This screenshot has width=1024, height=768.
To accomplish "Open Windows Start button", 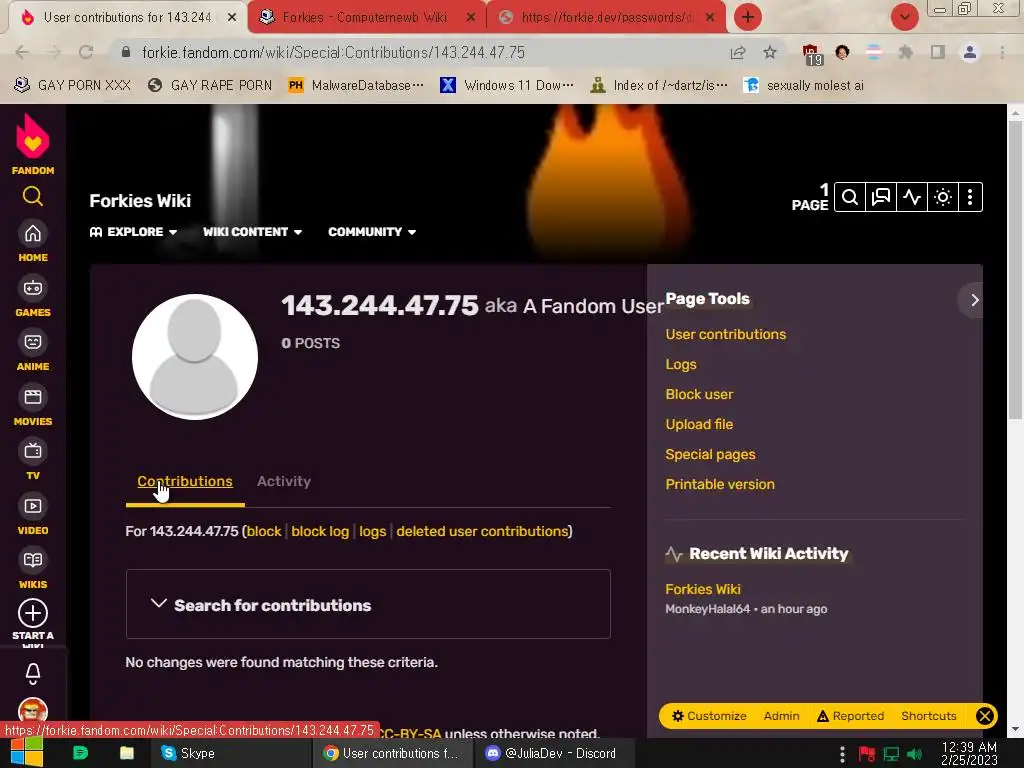I will (x=26, y=752).
